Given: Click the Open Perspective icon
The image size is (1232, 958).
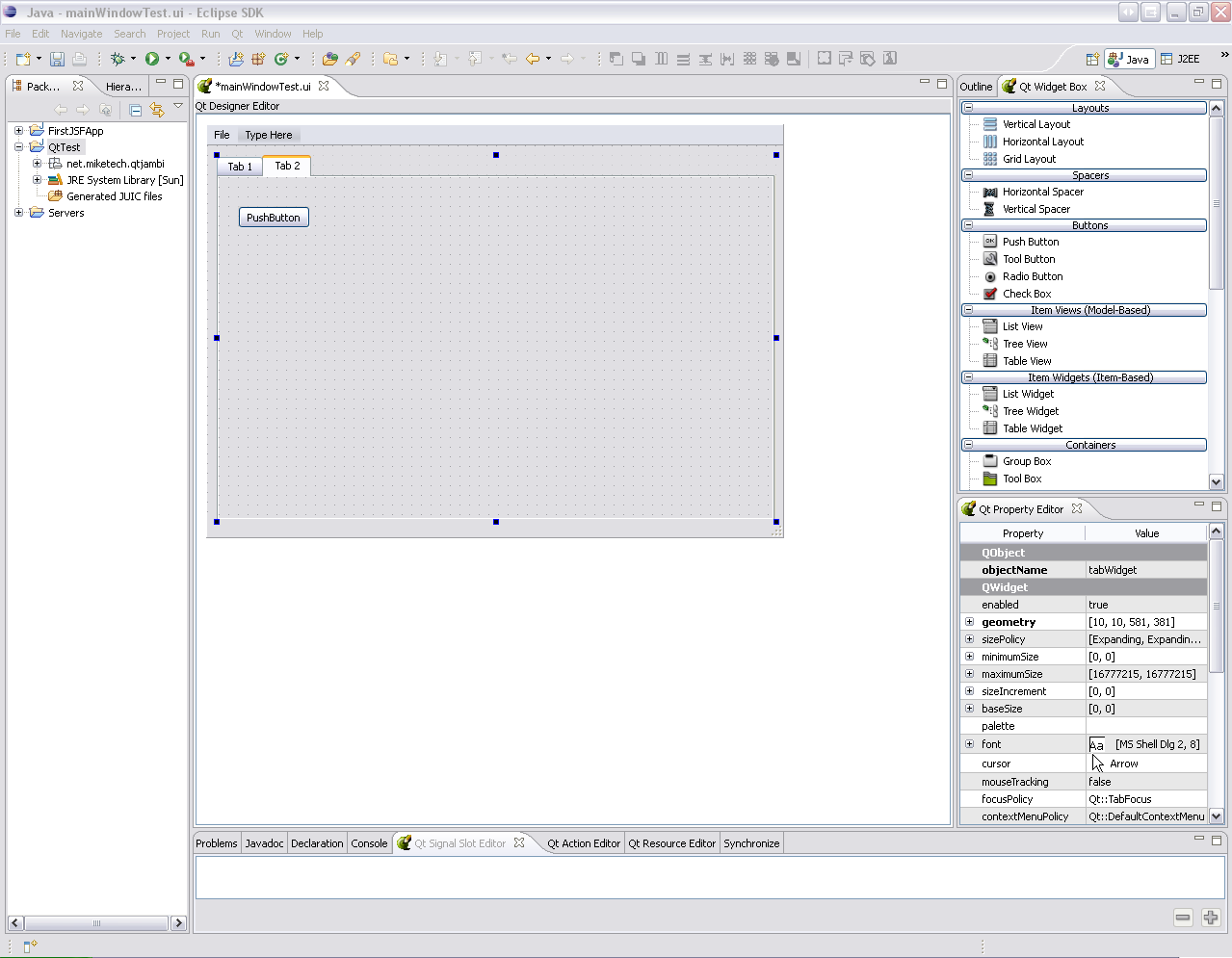Looking at the screenshot, I should pyautogui.click(x=1092, y=59).
